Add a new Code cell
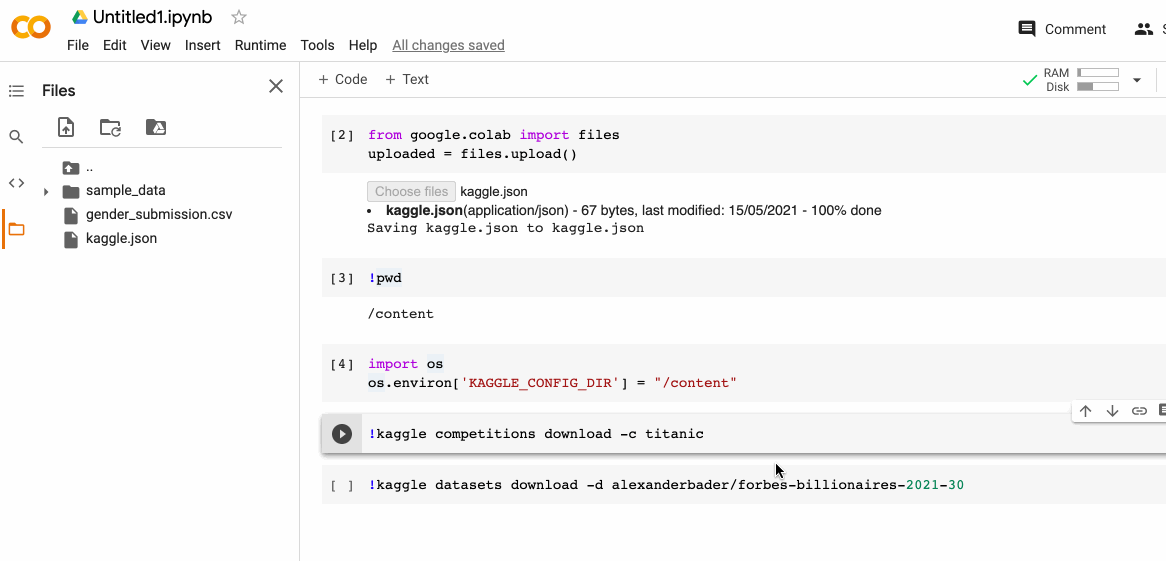The image size is (1166, 561). pos(342,79)
